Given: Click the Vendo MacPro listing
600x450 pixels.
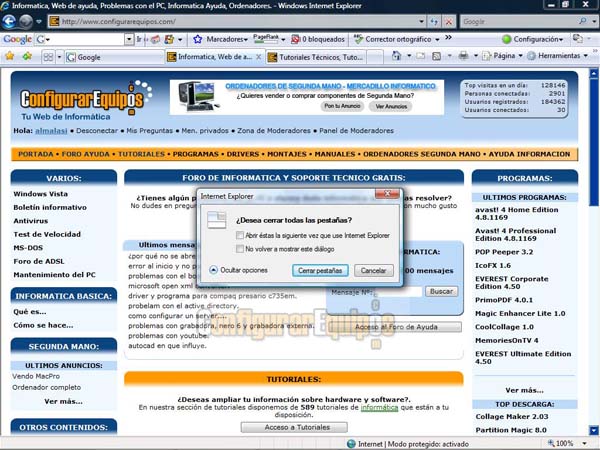Looking at the screenshot, I should point(36,377).
